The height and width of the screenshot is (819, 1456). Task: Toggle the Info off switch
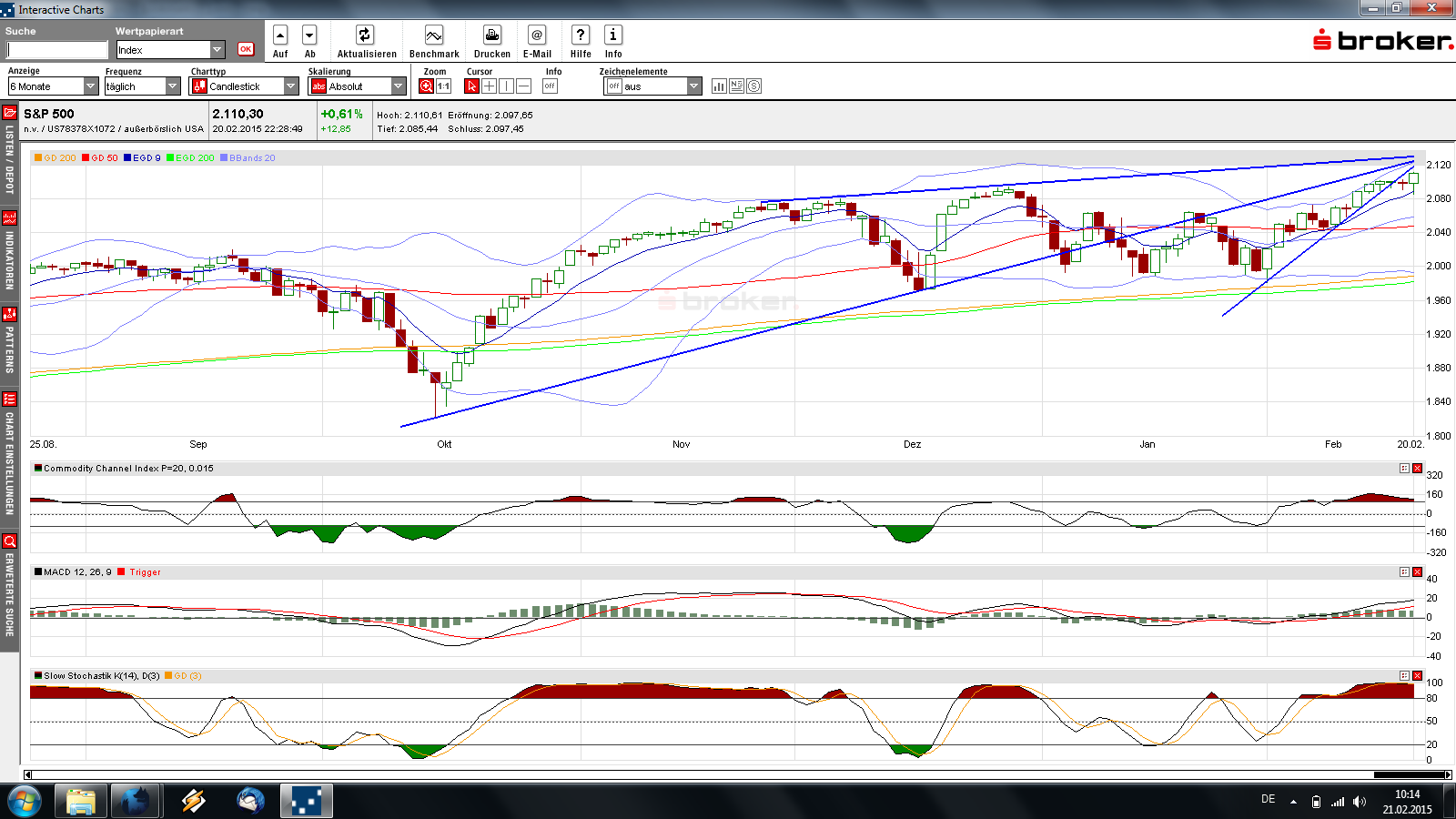point(550,86)
